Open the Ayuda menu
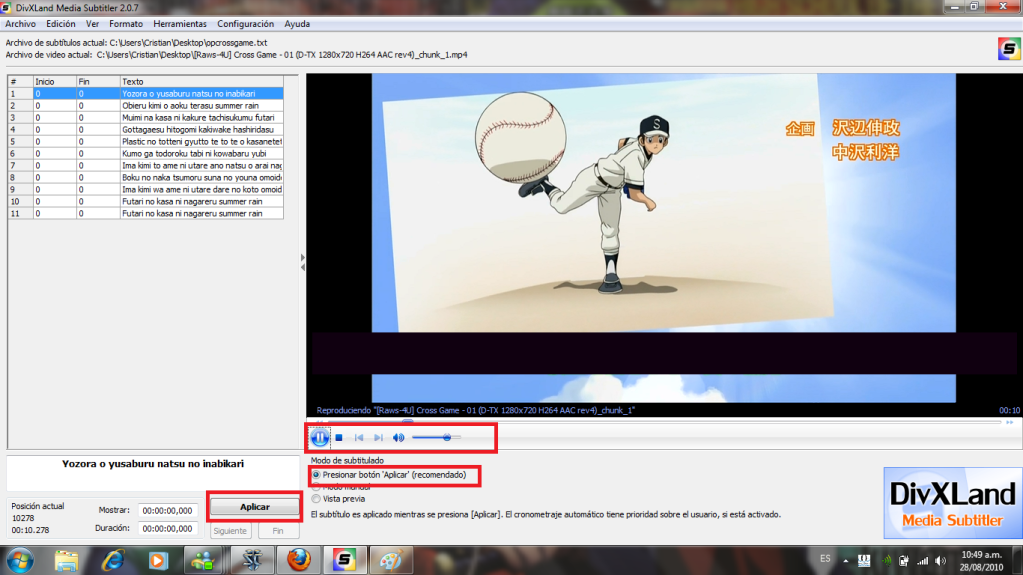Viewport: 1023px width, 575px height. point(297,23)
